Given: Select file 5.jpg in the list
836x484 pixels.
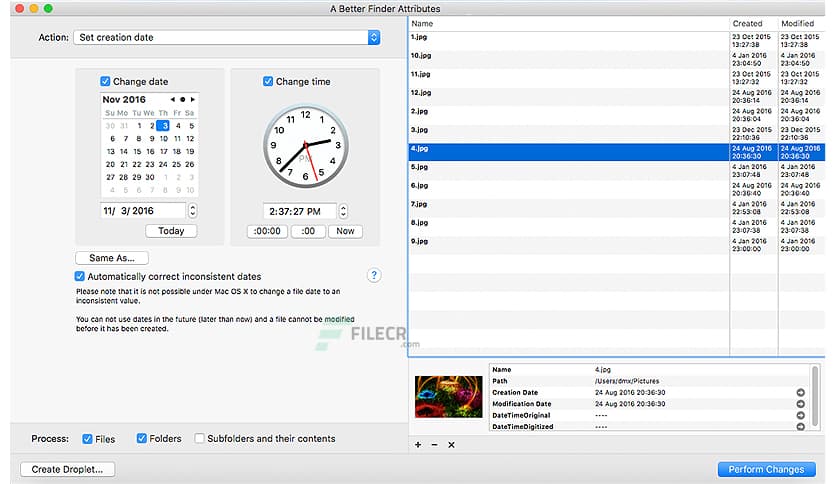Looking at the screenshot, I should pyautogui.click(x=617, y=171).
